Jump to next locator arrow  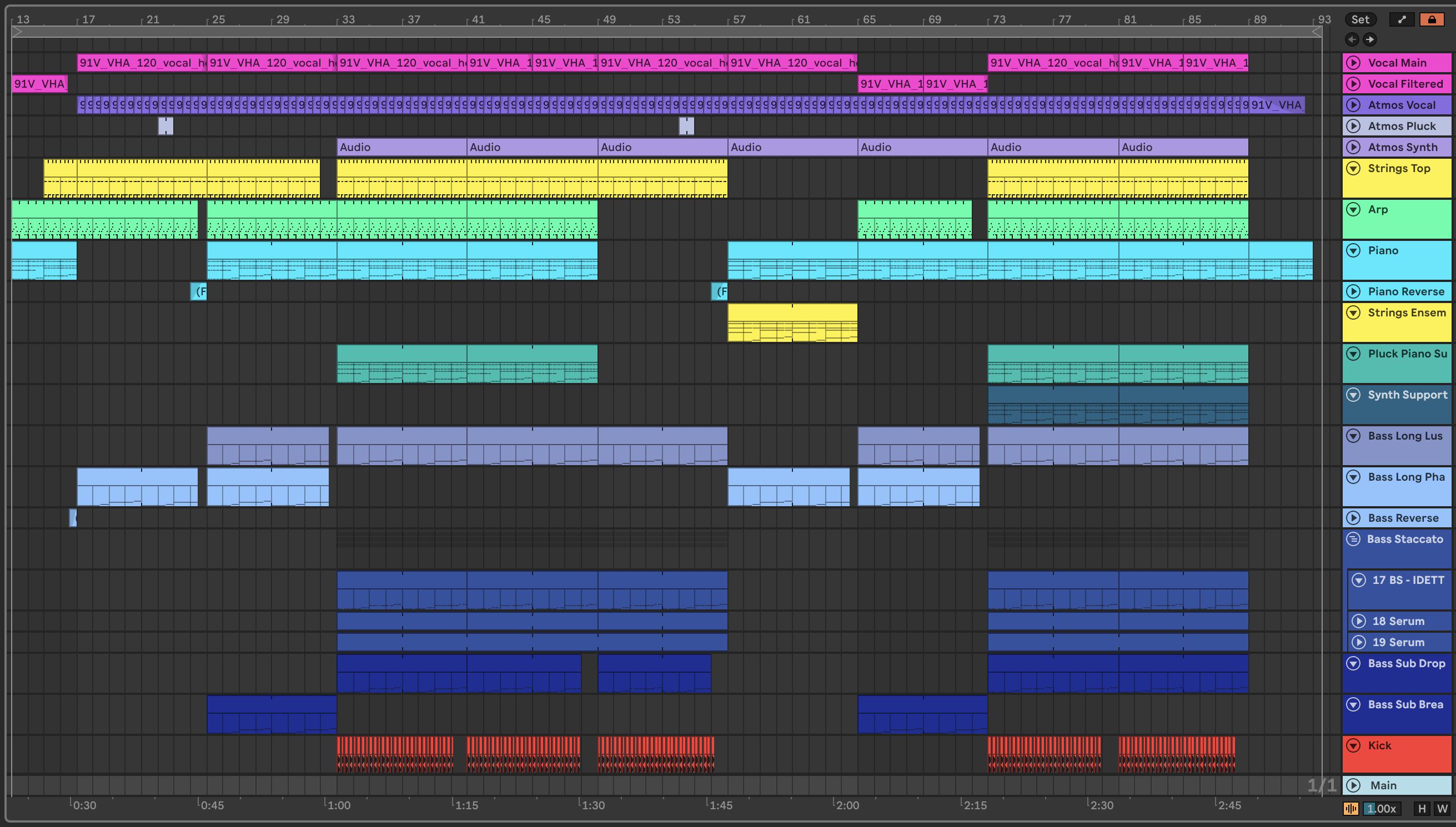click(1370, 39)
